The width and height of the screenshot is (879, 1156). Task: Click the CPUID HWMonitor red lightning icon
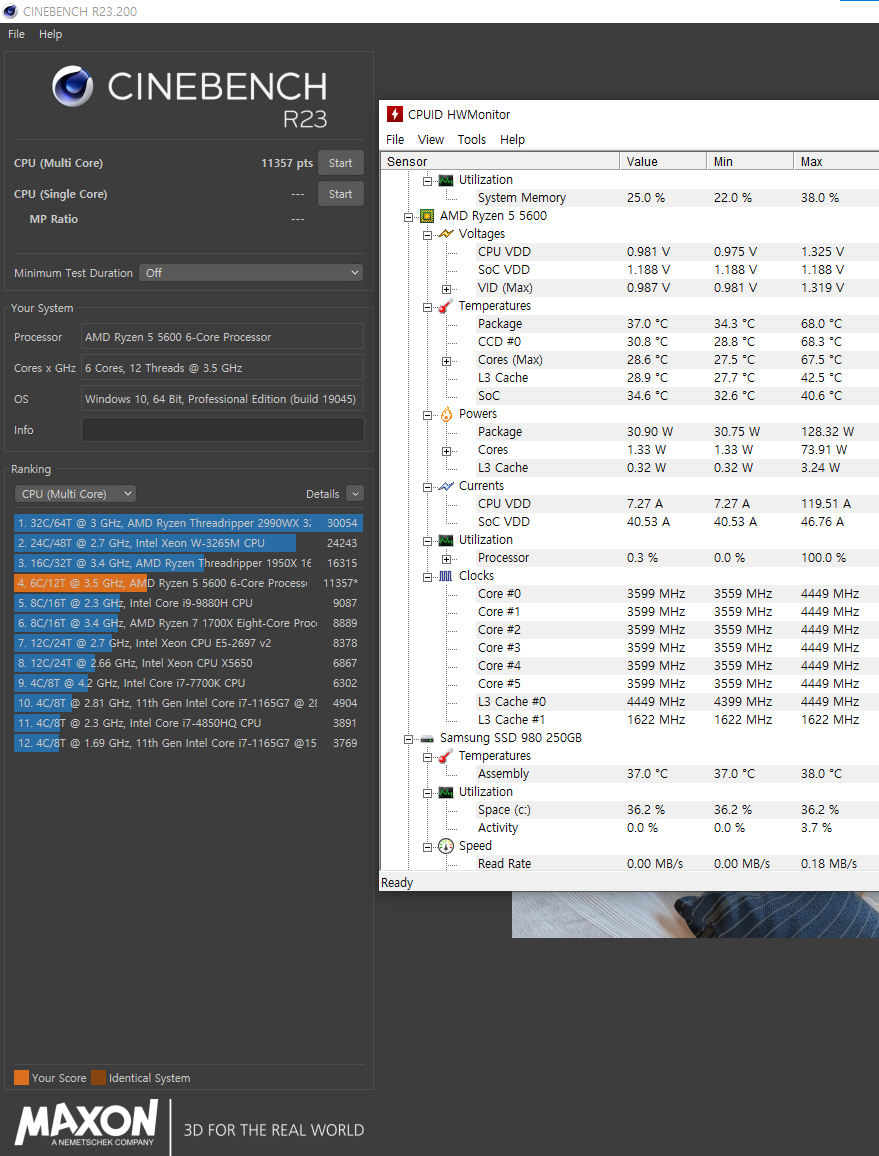tap(395, 114)
